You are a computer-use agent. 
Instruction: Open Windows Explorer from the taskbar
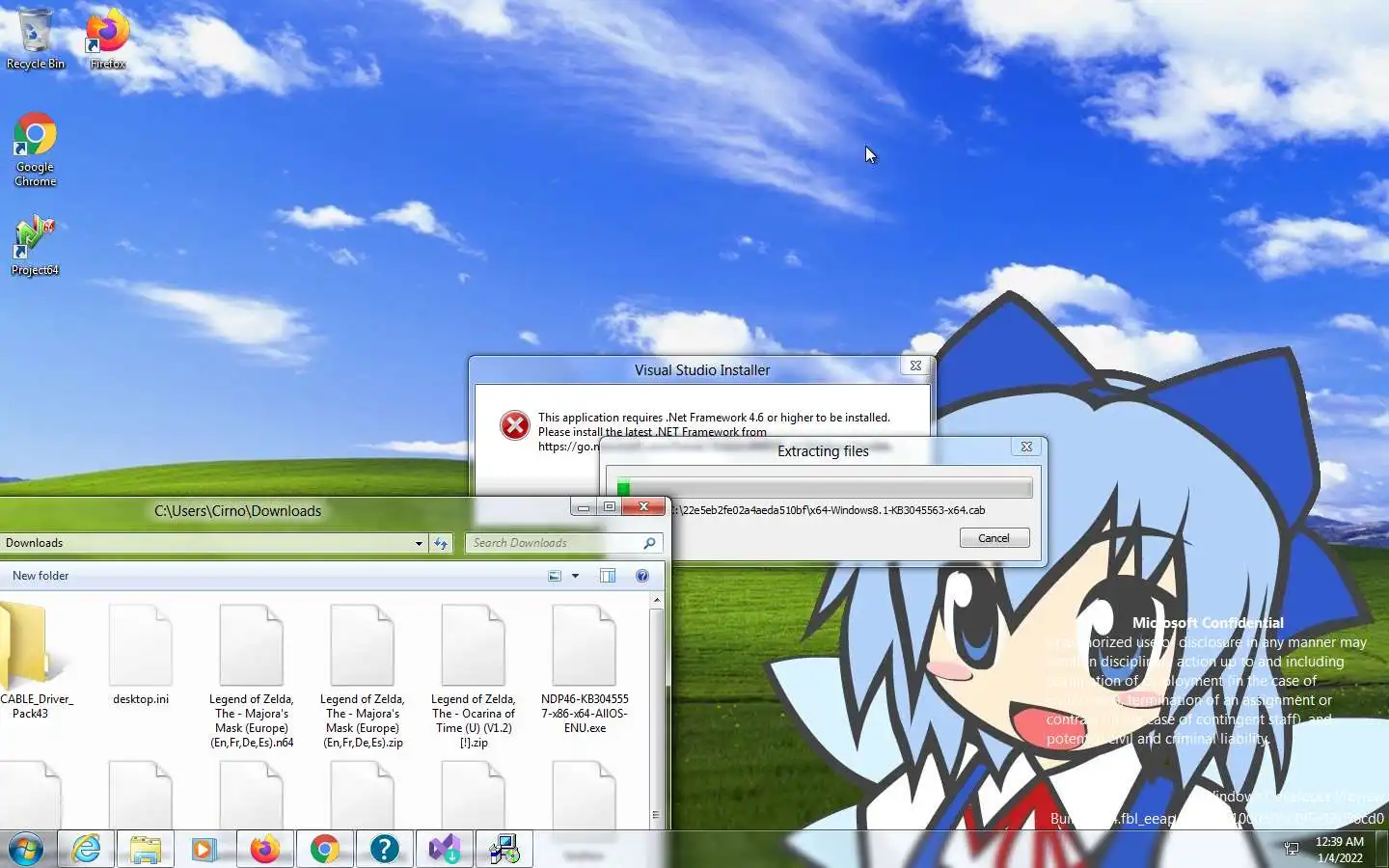145,850
